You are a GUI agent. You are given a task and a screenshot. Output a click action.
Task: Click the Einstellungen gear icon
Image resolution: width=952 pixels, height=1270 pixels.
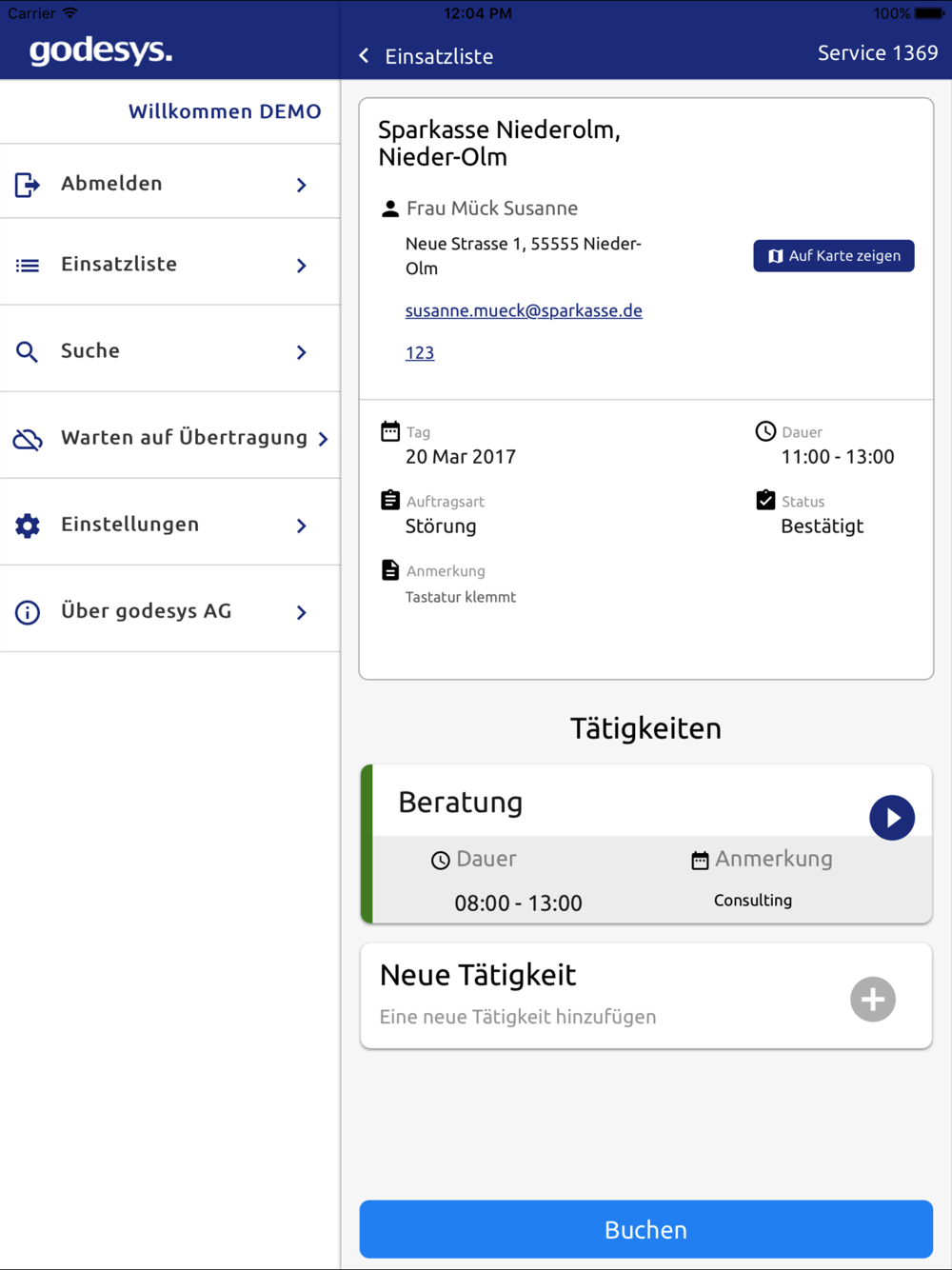(28, 526)
